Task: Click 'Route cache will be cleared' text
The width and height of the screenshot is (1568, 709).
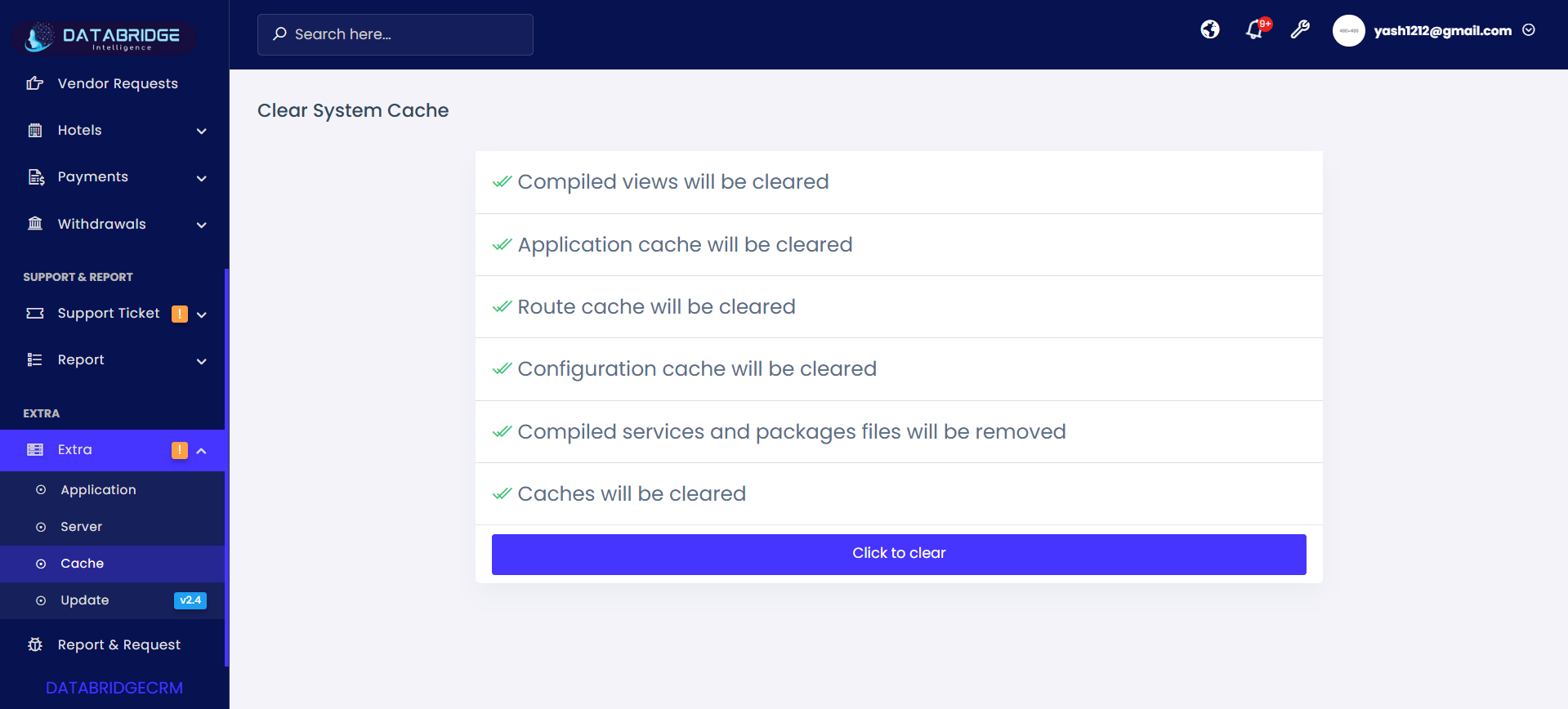Action: [656, 306]
